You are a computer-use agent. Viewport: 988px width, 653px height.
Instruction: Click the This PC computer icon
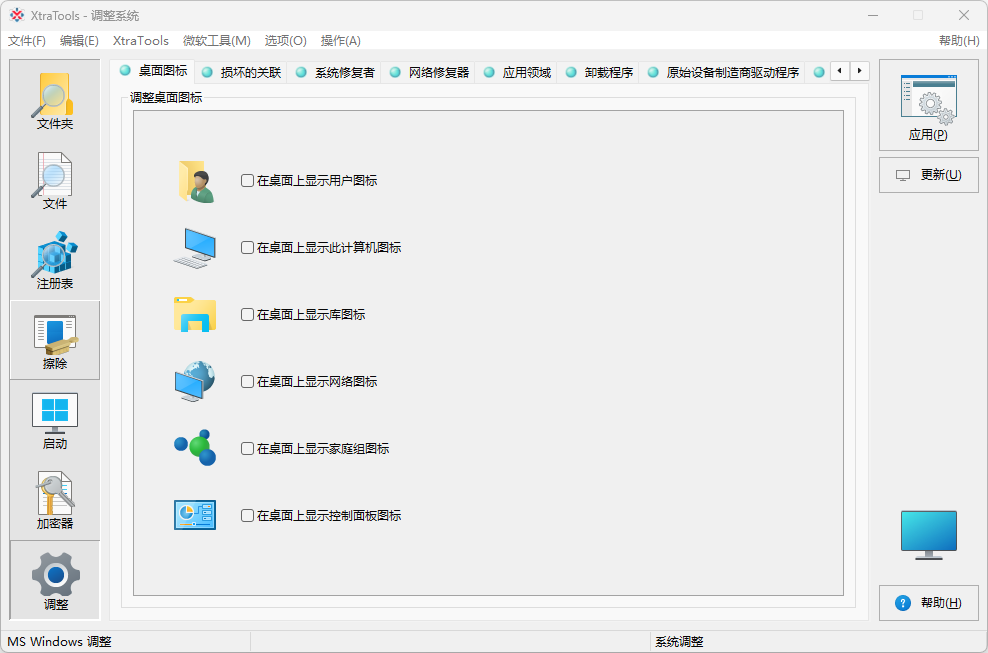tap(195, 248)
